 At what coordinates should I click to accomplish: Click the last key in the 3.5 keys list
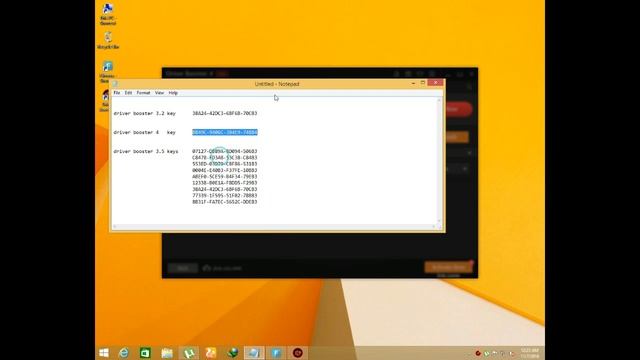[225, 202]
